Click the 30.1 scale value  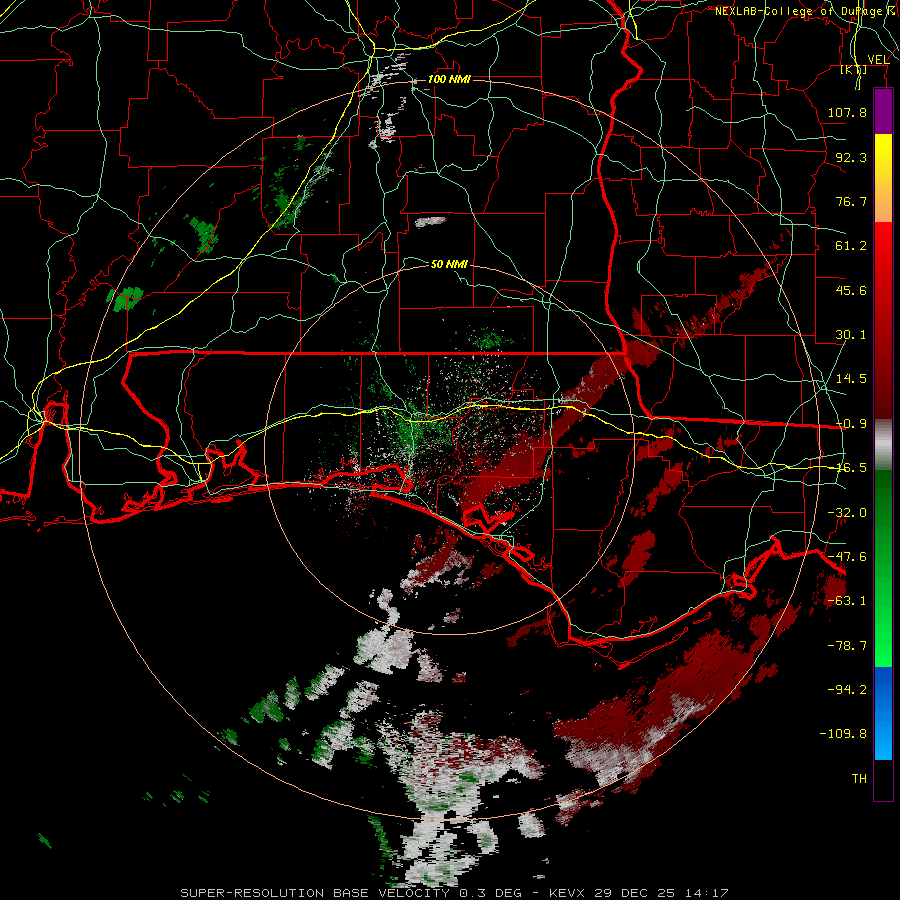coord(851,335)
